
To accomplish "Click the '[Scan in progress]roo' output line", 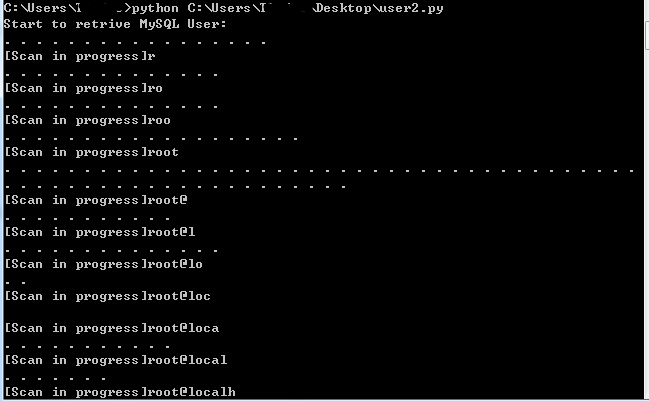I will (x=87, y=120).
